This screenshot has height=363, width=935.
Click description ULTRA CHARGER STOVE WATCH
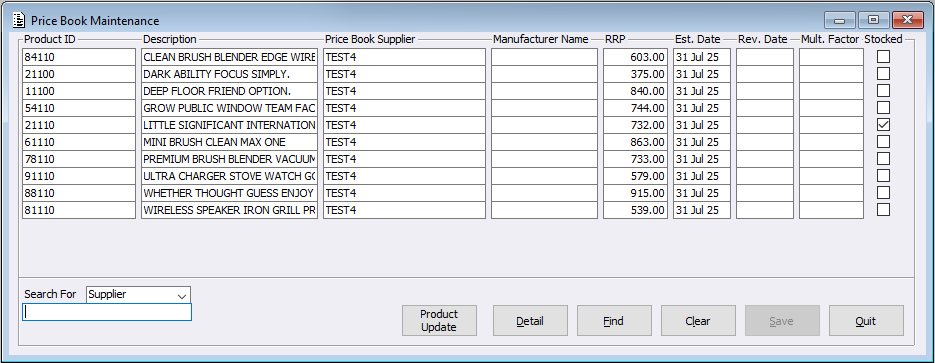[x=230, y=176]
